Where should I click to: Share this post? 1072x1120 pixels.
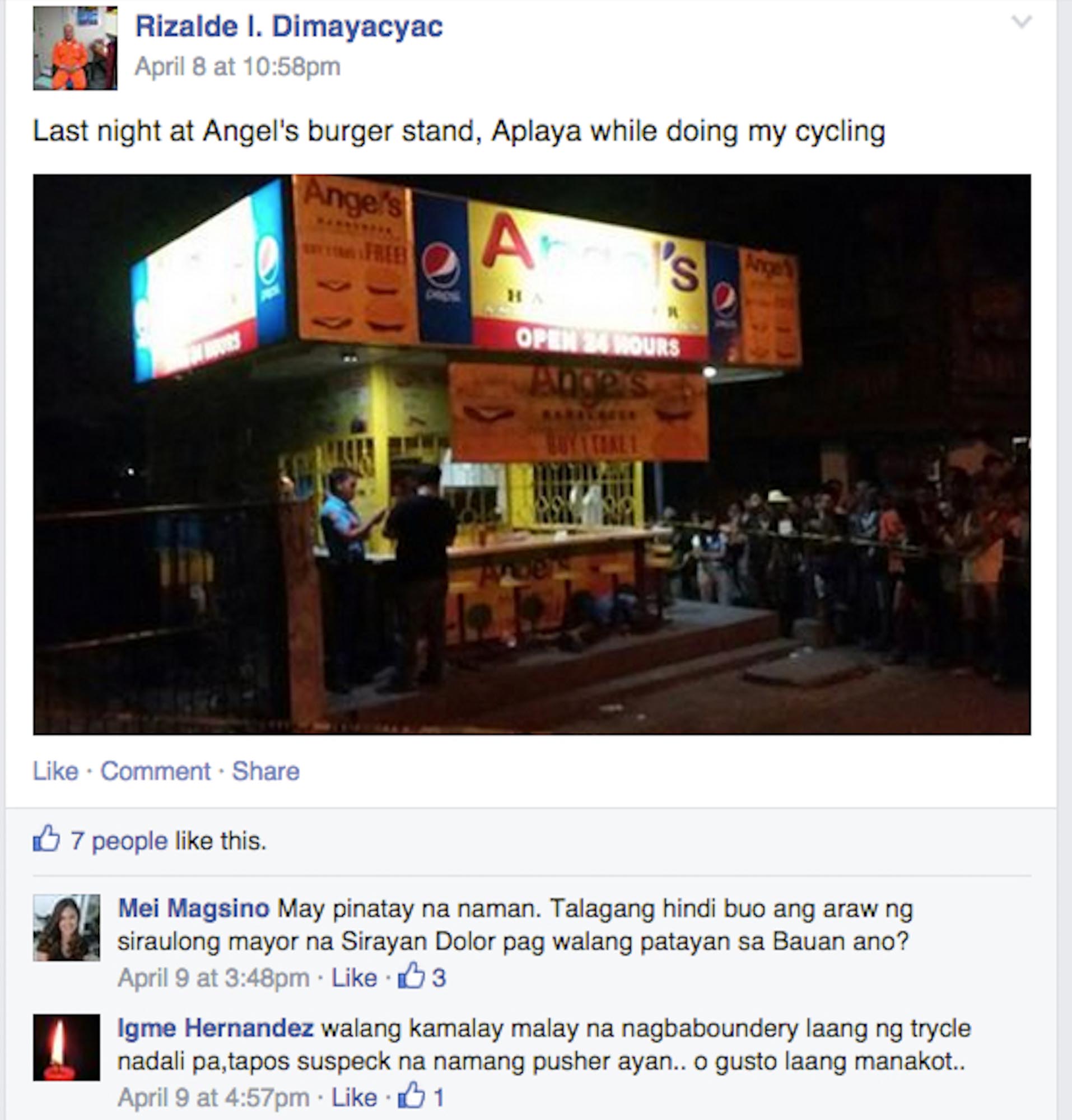(x=265, y=772)
